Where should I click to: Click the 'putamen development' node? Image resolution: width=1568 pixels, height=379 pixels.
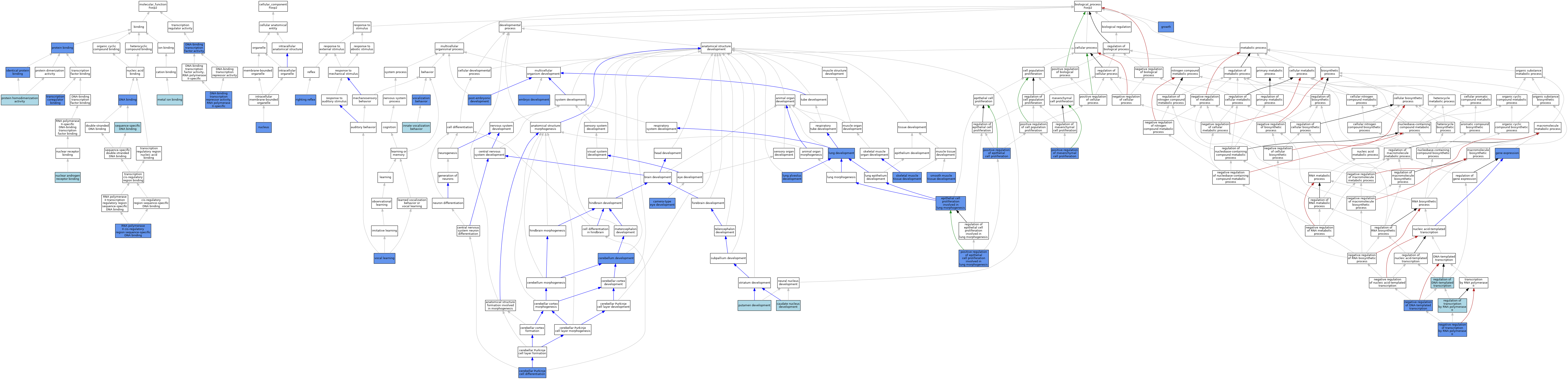pos(754,305)
